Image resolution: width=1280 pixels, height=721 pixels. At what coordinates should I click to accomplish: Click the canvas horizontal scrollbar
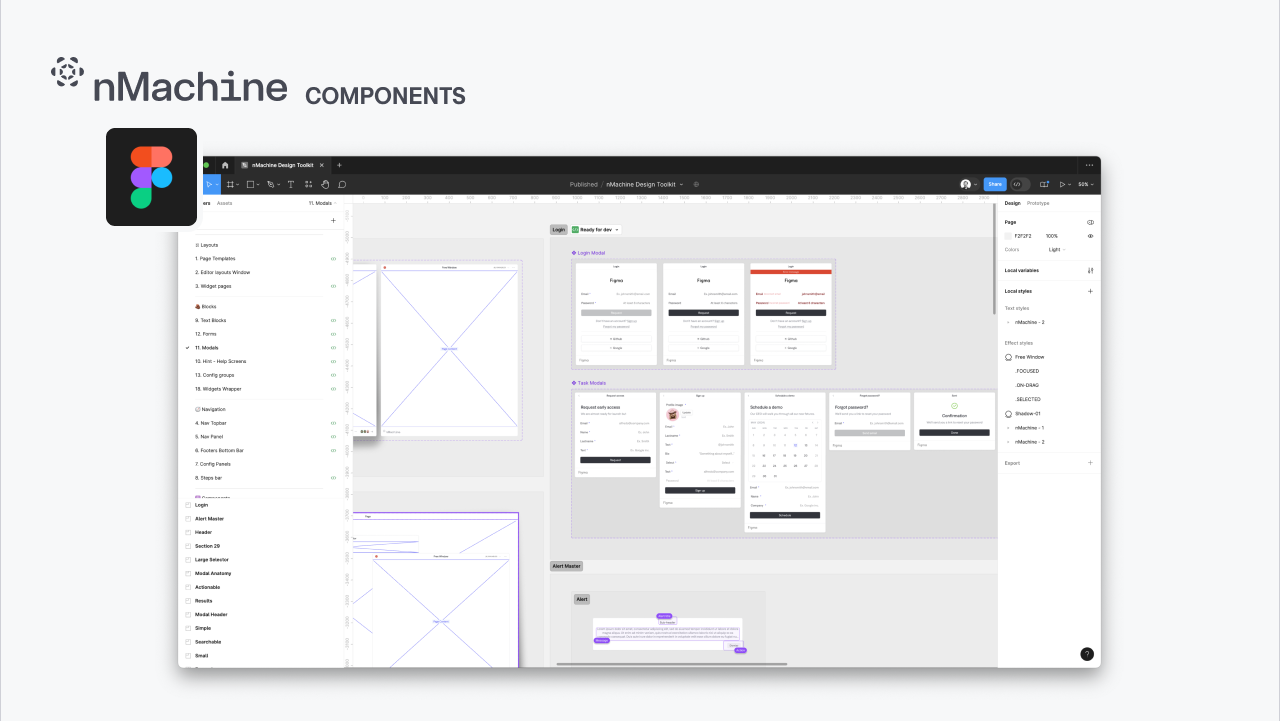(x=671, y=664)
